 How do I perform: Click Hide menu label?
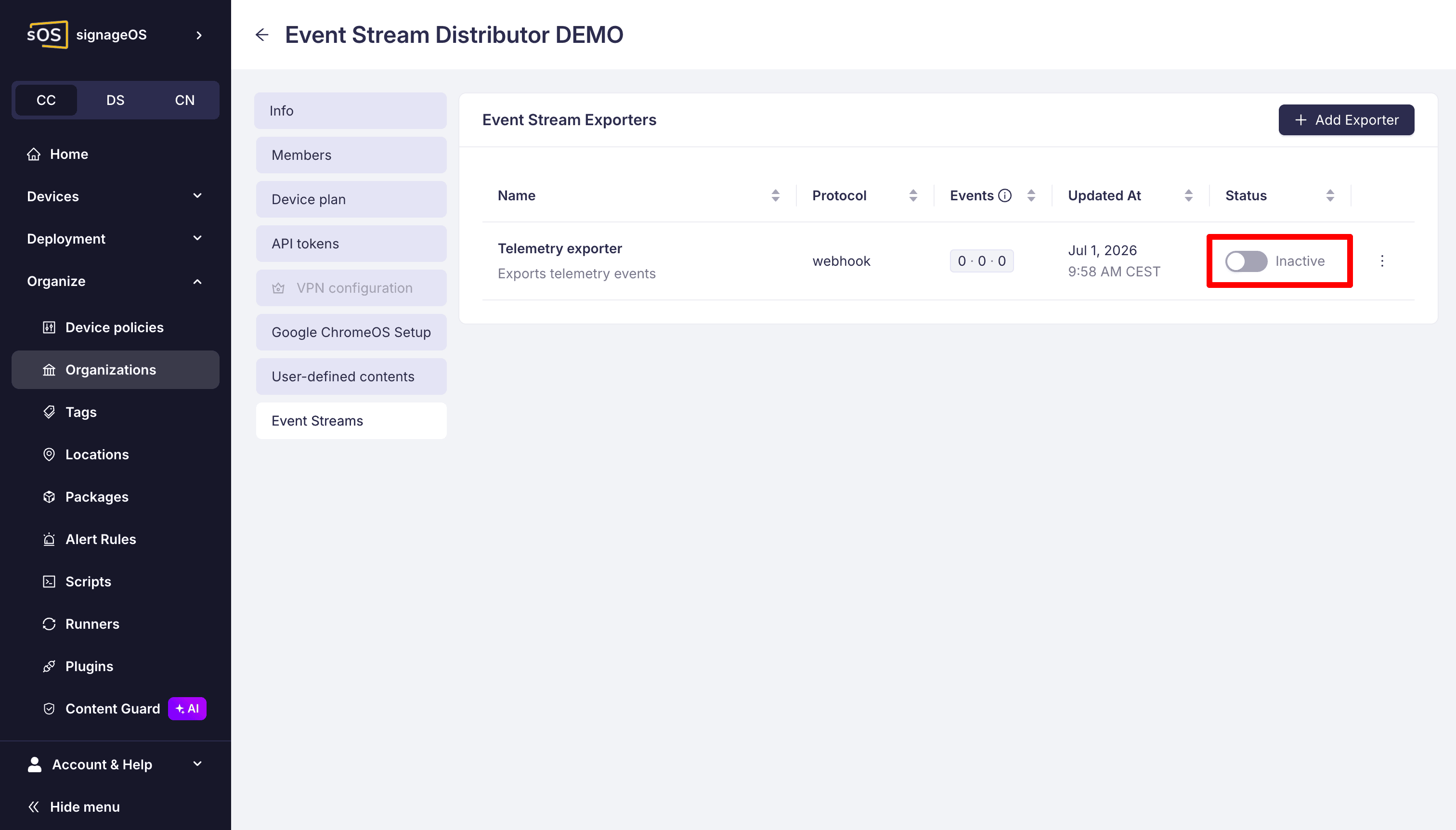point(85,806)
